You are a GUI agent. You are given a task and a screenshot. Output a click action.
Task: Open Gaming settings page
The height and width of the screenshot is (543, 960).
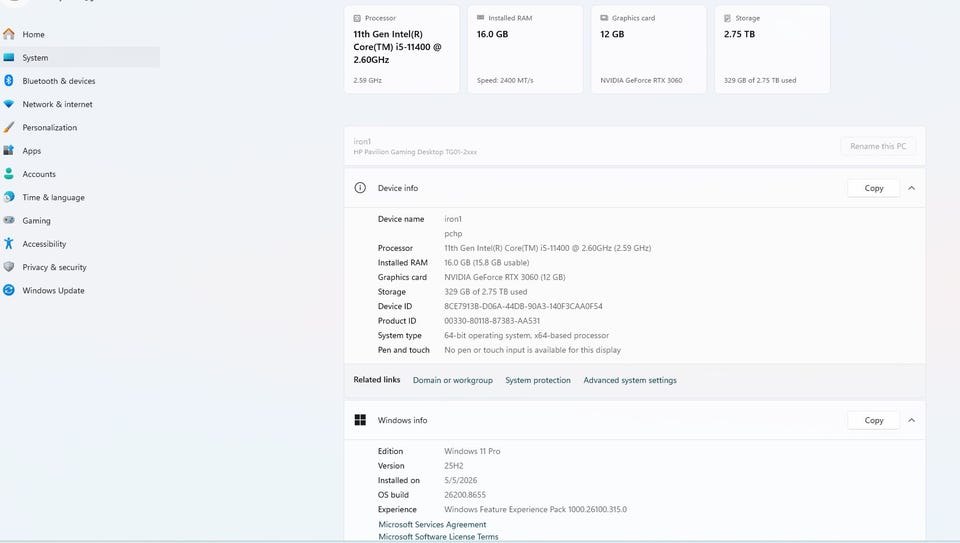pos(80,220)
